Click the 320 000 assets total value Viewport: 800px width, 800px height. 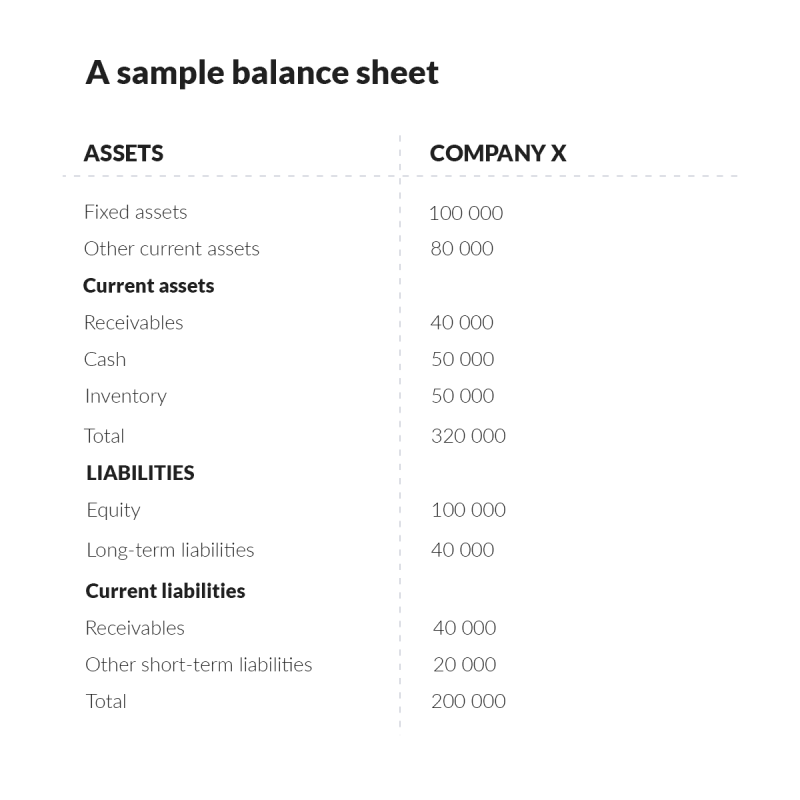pyautogui.click(x=468, y=436)
